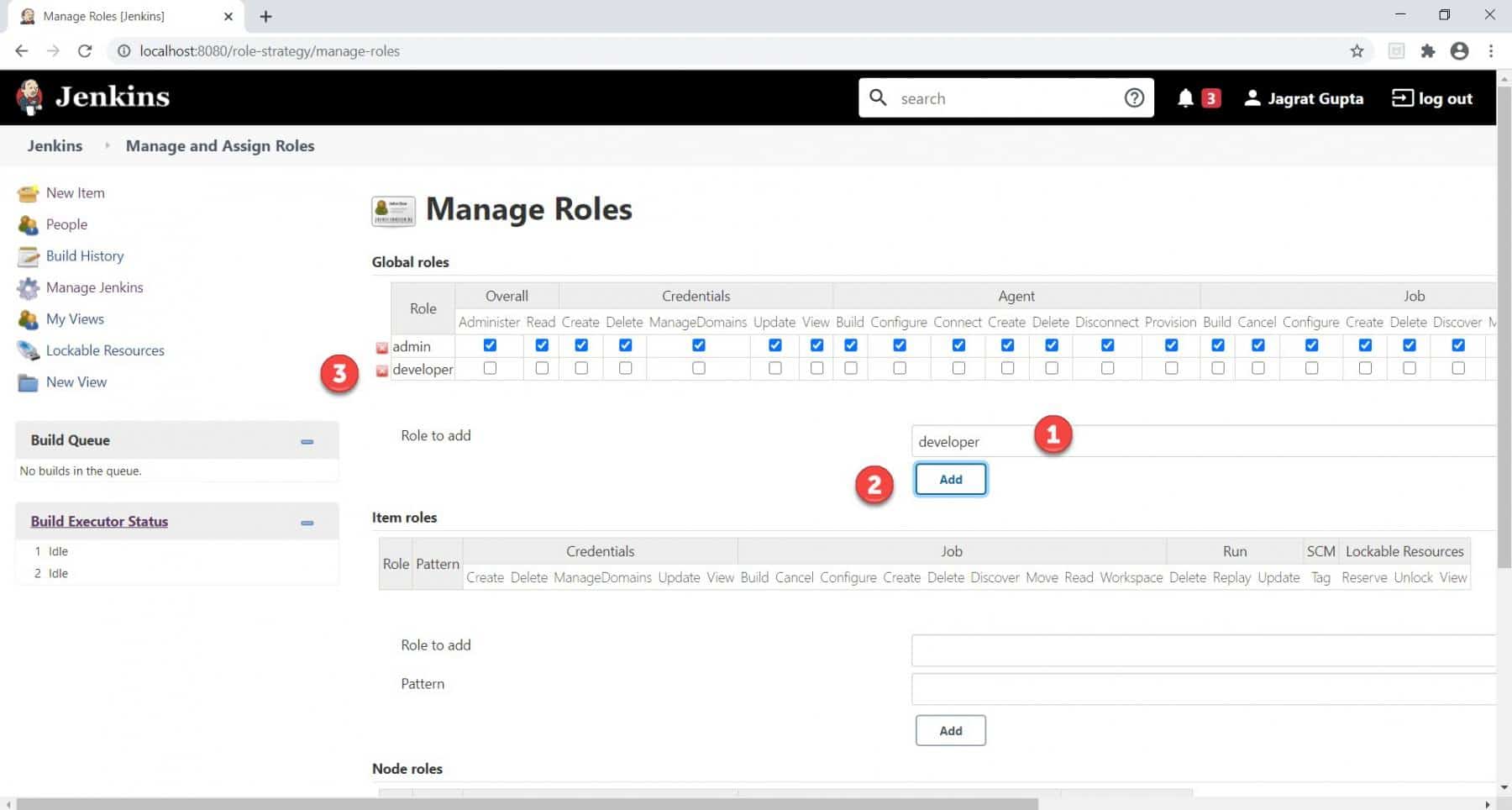Click the People icon in sidebar
1512x810 pixels.
(x=28, y=224)
